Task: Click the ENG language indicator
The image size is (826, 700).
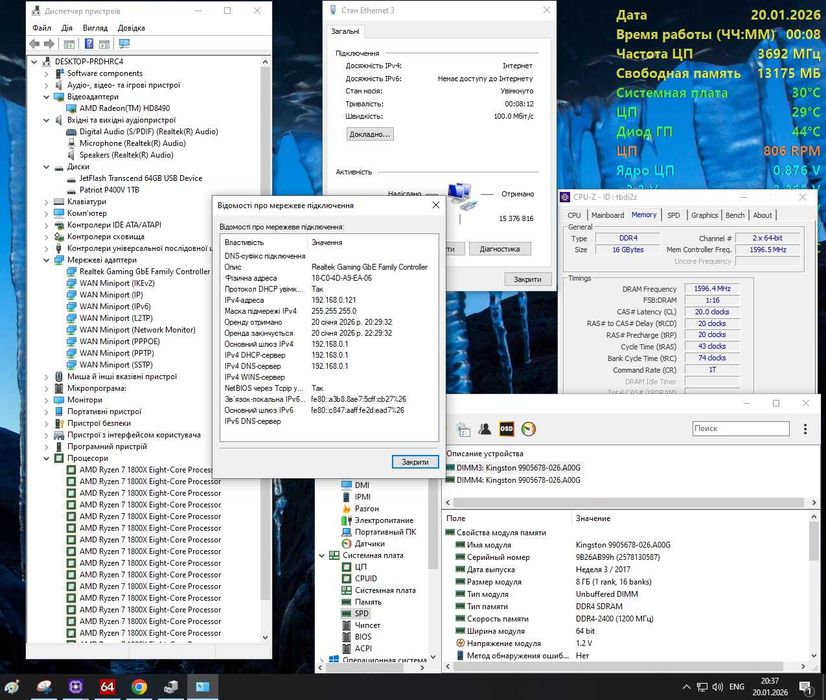Action: click(x=736, y=687)
